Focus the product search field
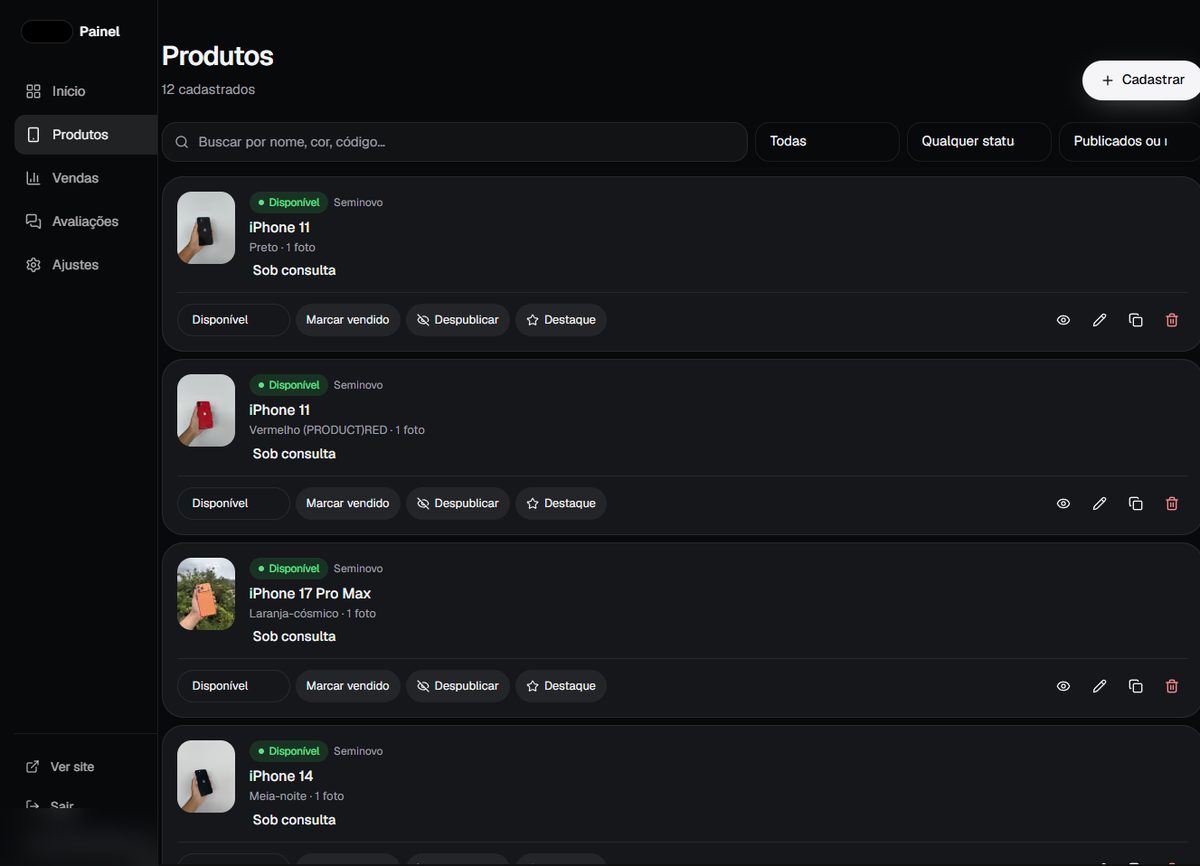1200x866 pixels. tap(455, 142)
